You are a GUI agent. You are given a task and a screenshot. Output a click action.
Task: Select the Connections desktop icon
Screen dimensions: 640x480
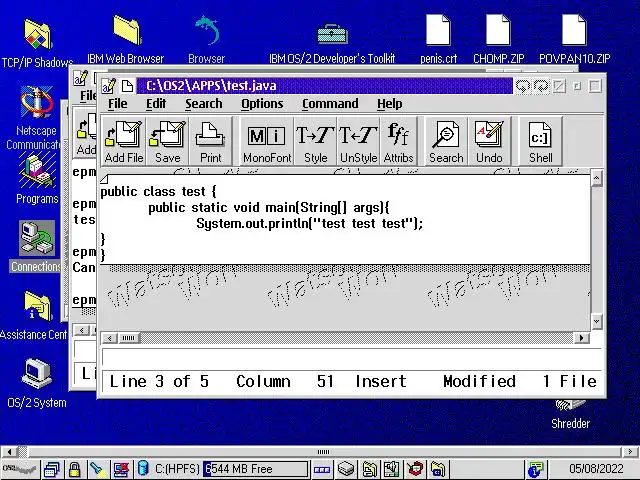point(37,238)
